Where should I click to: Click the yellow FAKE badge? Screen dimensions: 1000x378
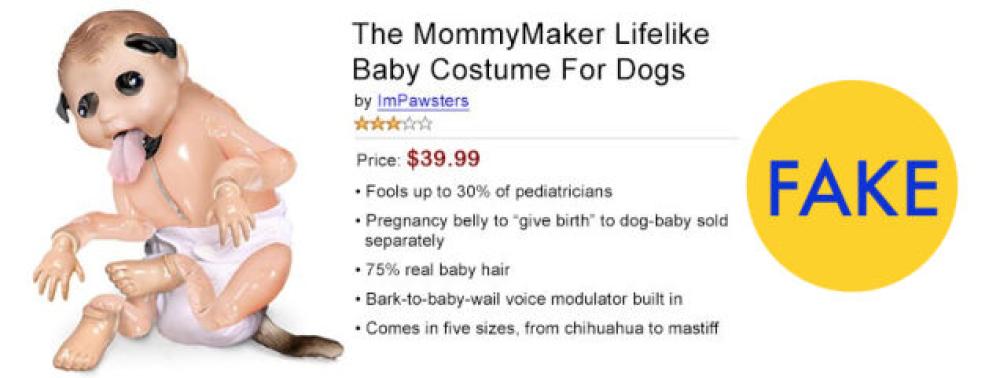coord(852,185)
